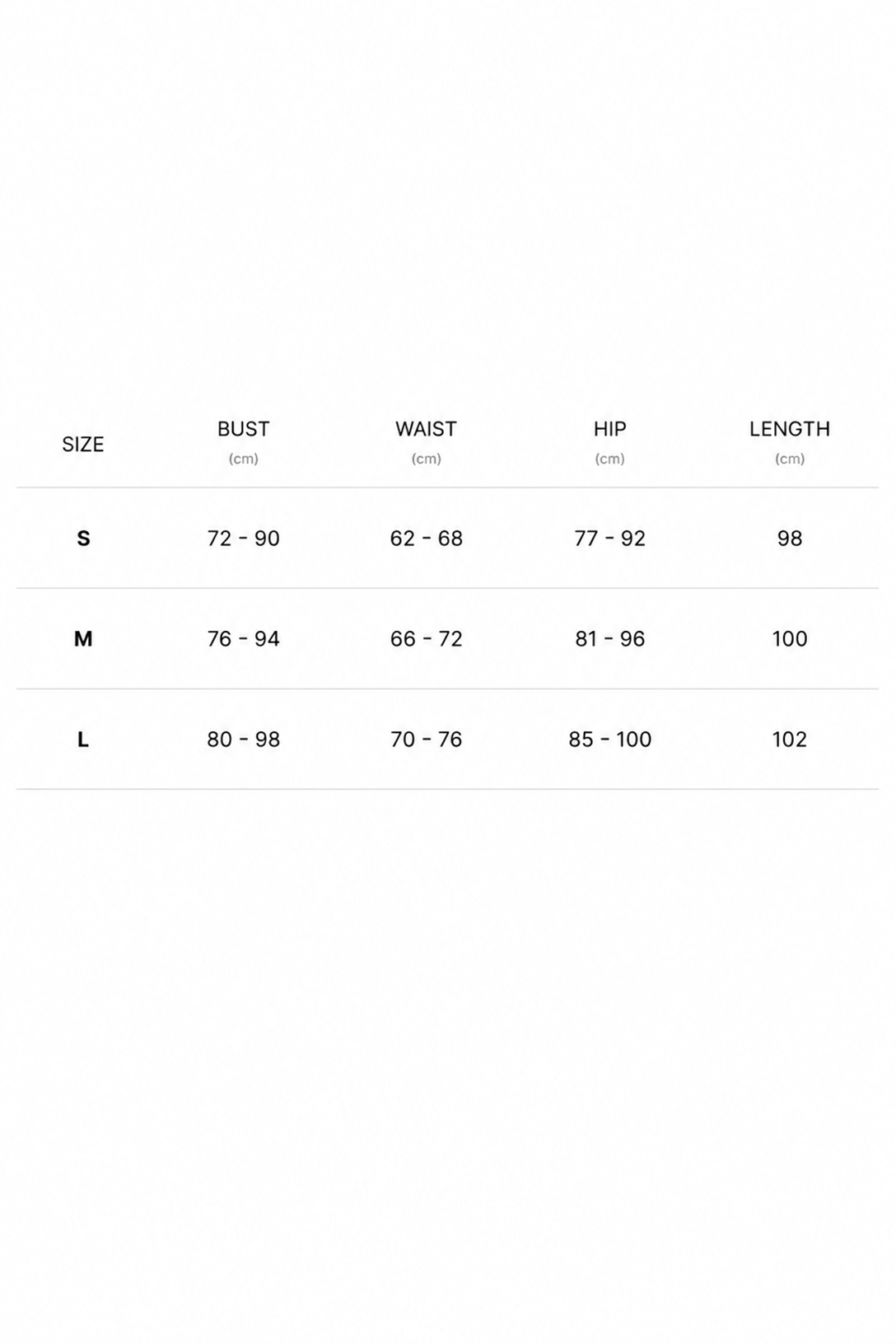Select the size S row label
This screenshot has height=1344, width=896.
pyautogui.click(x=83, y=539)
